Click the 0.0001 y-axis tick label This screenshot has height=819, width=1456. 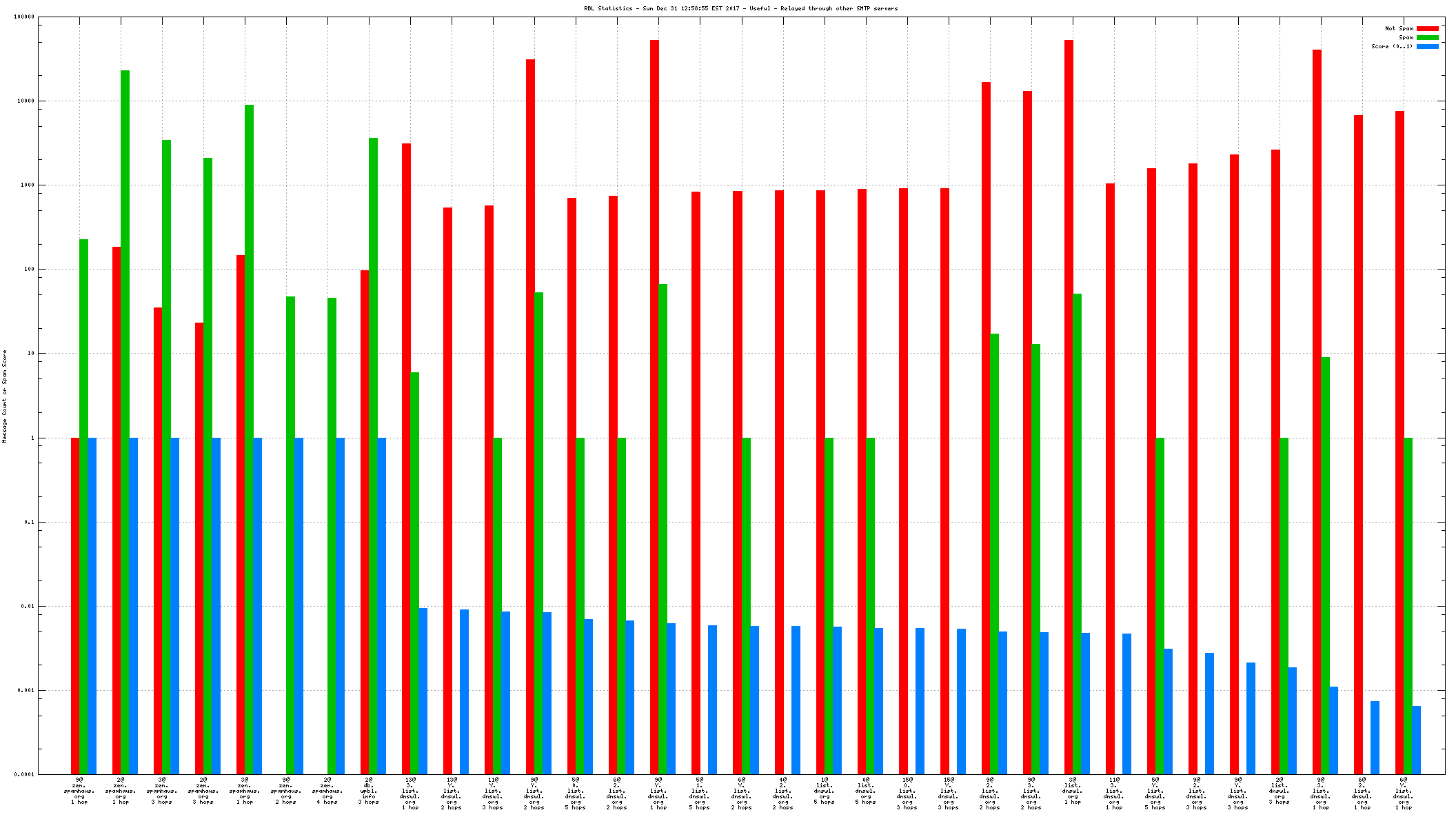(25, 774)
